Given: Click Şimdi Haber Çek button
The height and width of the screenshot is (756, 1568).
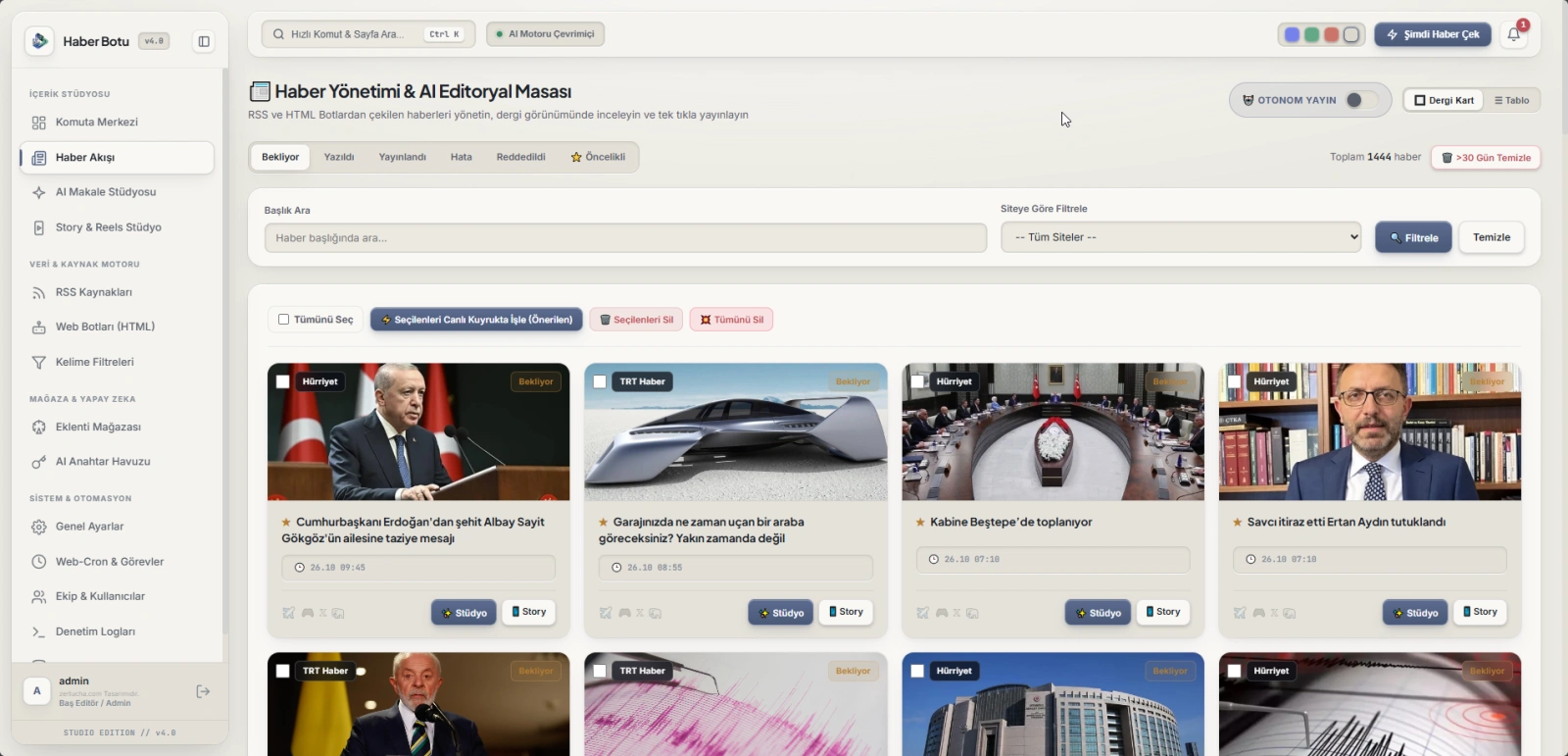Looking at the screenshot, I should [1433, 34].
